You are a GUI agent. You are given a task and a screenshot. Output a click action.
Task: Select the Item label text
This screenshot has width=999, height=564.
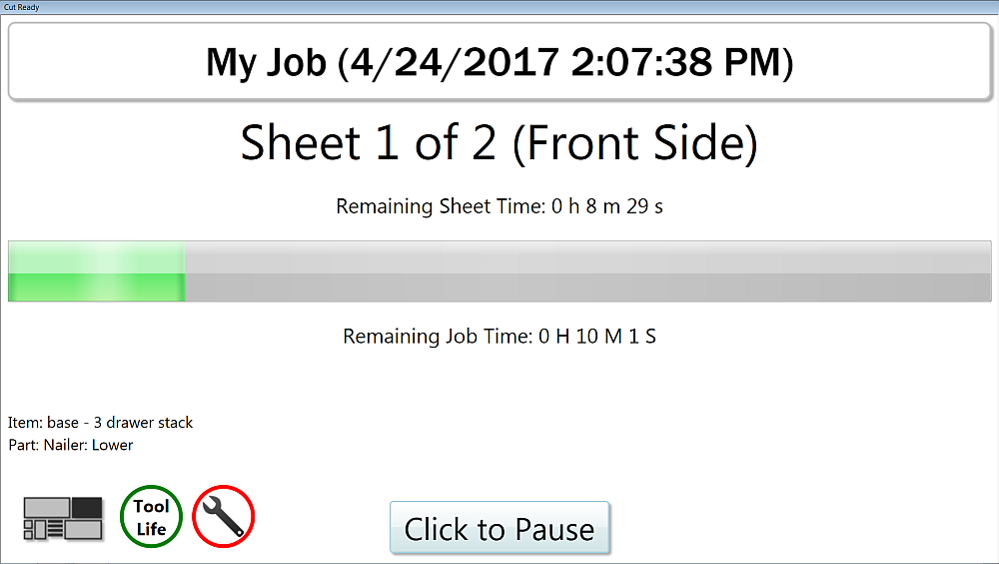24,422
